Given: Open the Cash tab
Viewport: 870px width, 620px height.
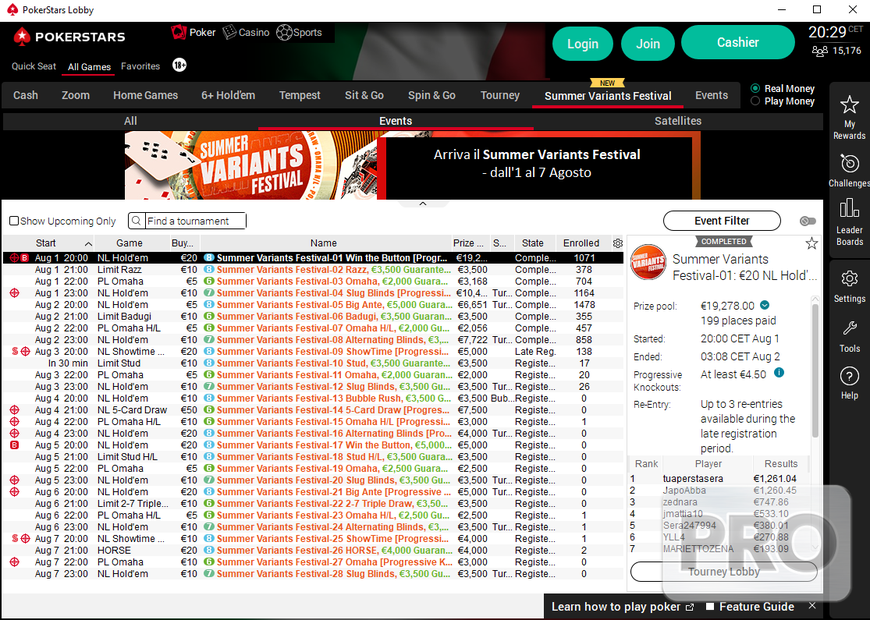Looking at the screenshot, I should click(26, 95).
